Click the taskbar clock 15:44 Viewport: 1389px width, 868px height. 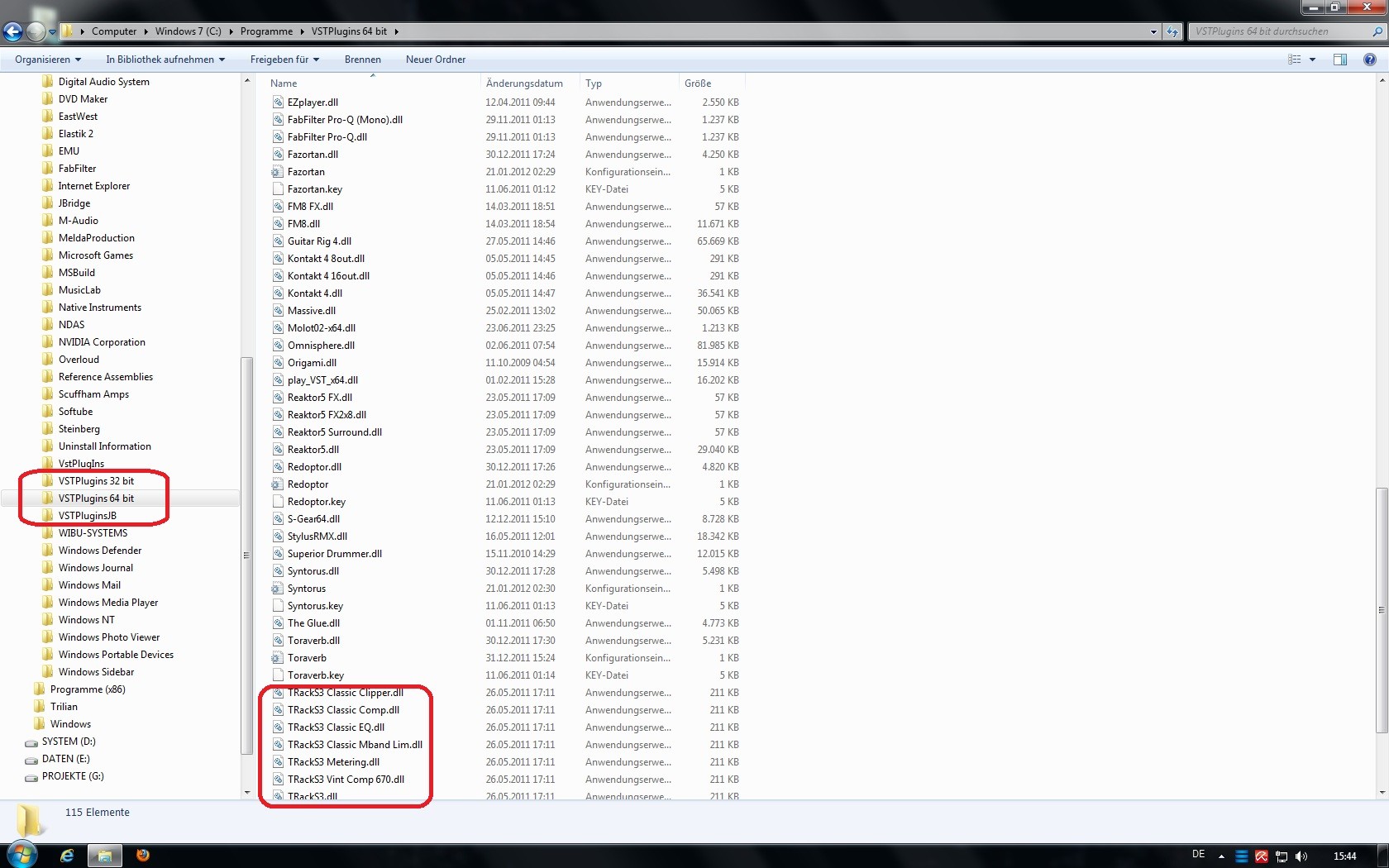[1344, 856]
